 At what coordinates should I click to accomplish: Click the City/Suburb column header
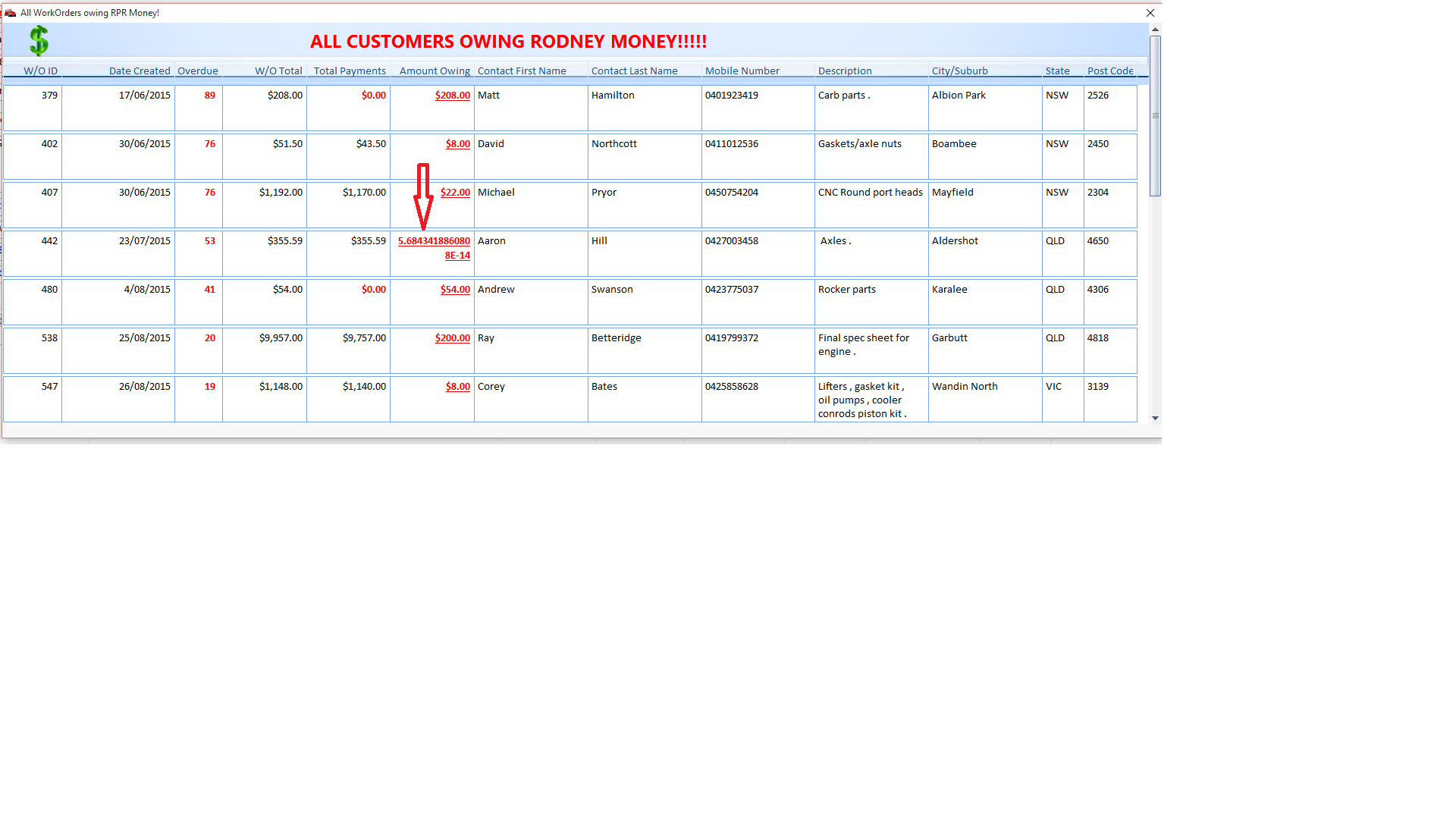[x=960, y=71]
